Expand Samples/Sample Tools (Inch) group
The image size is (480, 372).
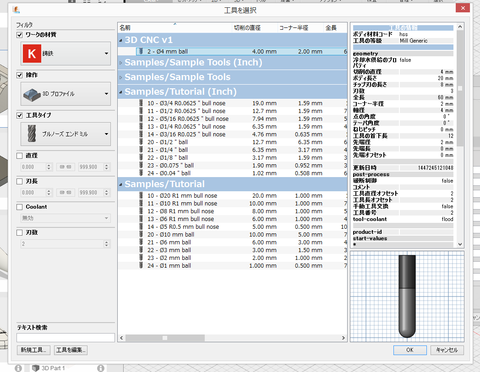(121, 62)
